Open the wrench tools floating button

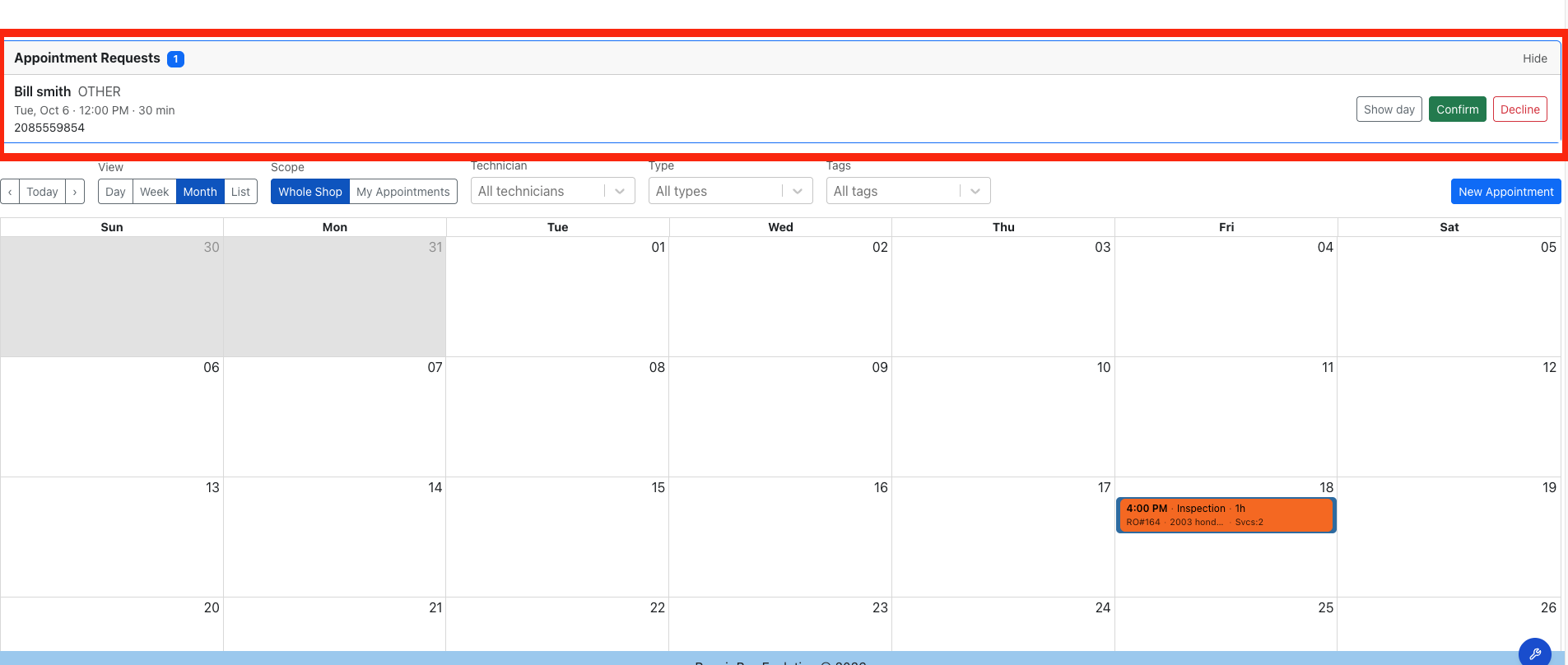(x=1534, y=653)
